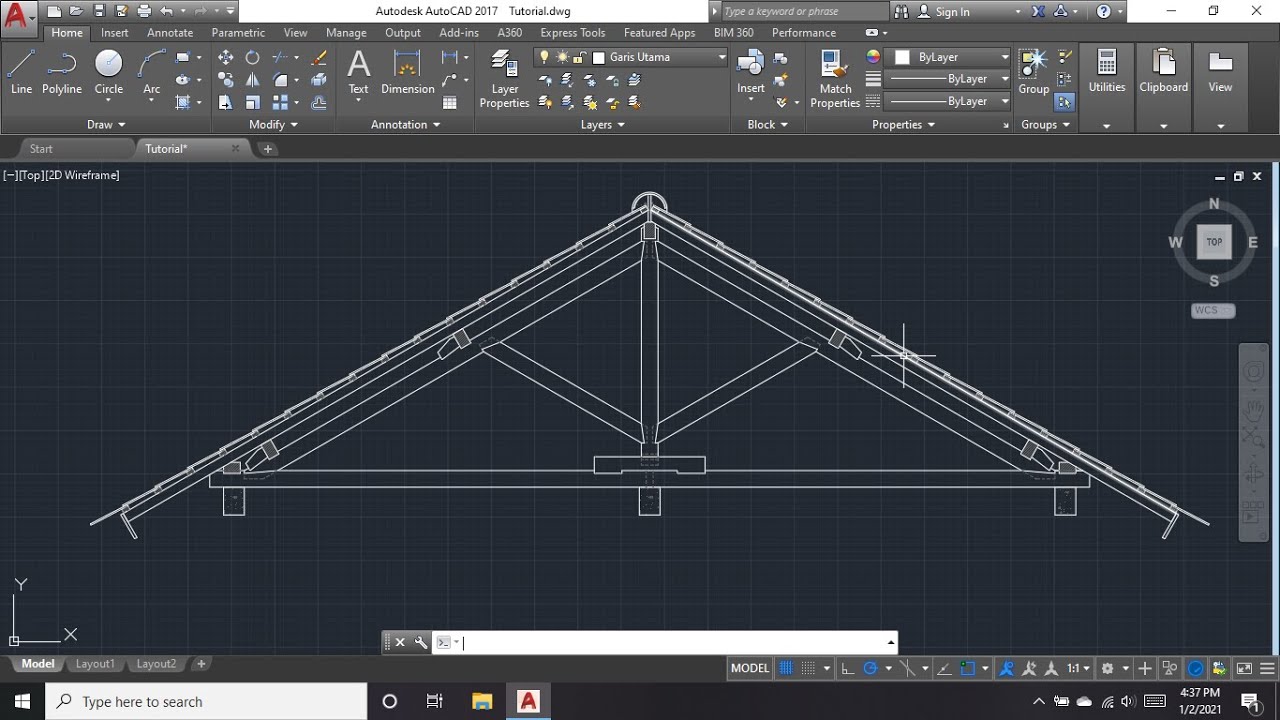Switch to the Insert ribbon tab
Viewport: 1280px width, 720px height.
(x=115, y=33)
